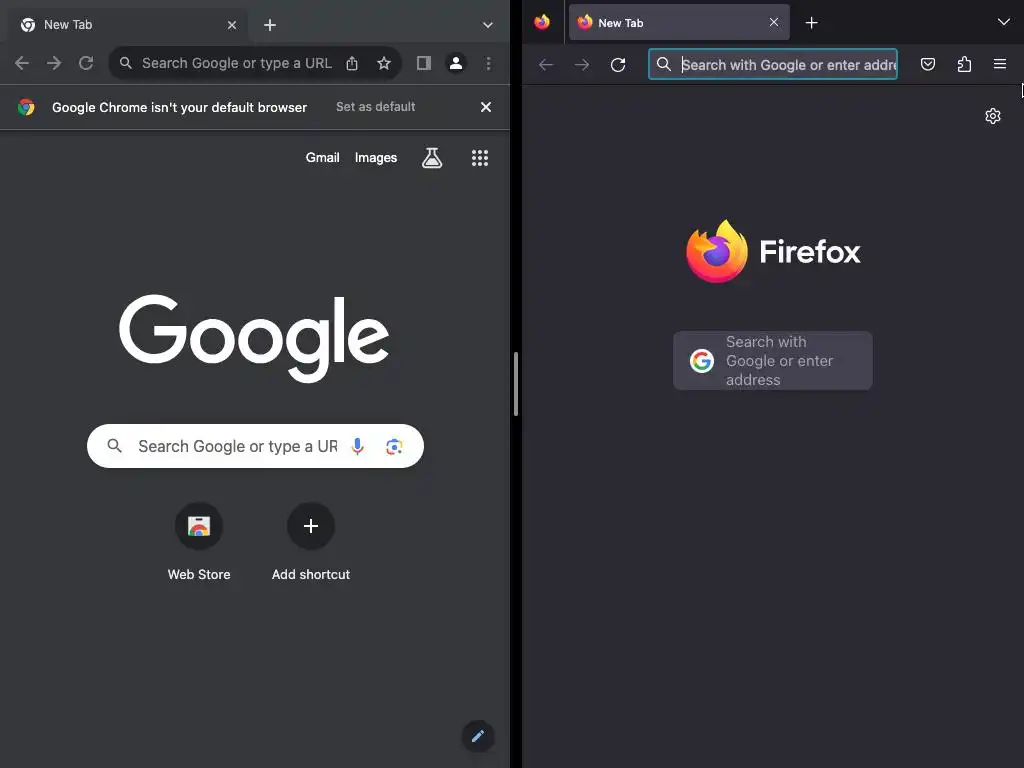Screen dimensions: 1024x768
Task: Select the Firefox New Tab tab
Action: (x=679, y=23)
